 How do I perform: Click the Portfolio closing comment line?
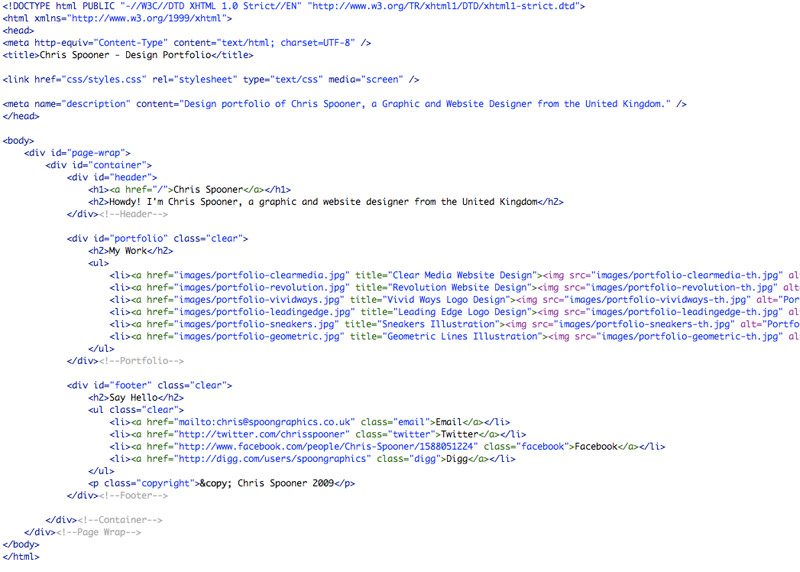[x=125, y=361]
